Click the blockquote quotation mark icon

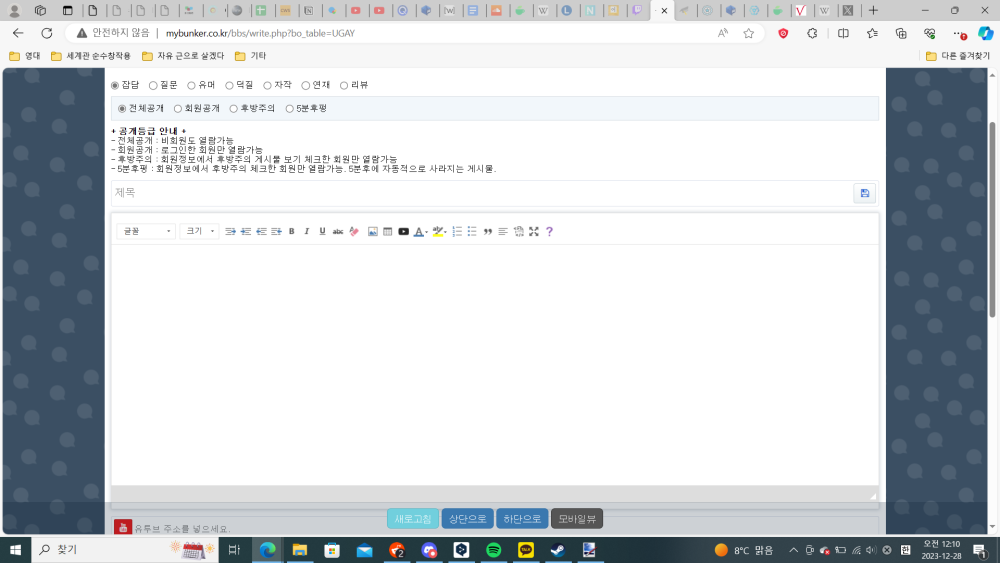click(x=488, y=231)
